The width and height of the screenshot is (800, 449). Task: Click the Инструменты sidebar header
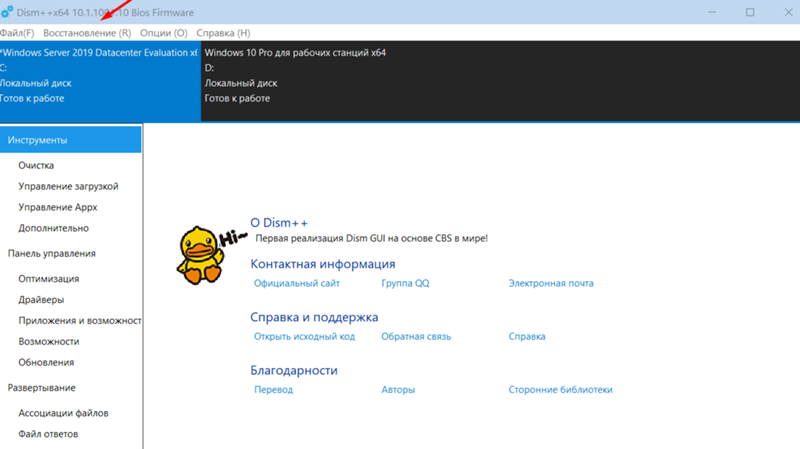click(x=70, y=140)
